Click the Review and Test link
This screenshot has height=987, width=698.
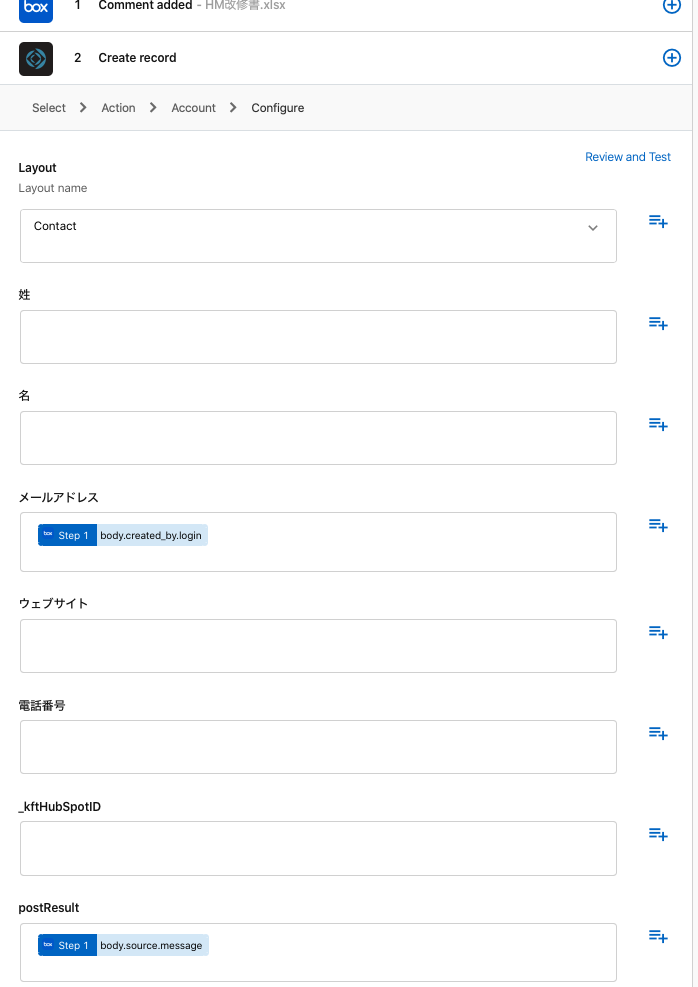pyautogui.click(x=628, y=157)
